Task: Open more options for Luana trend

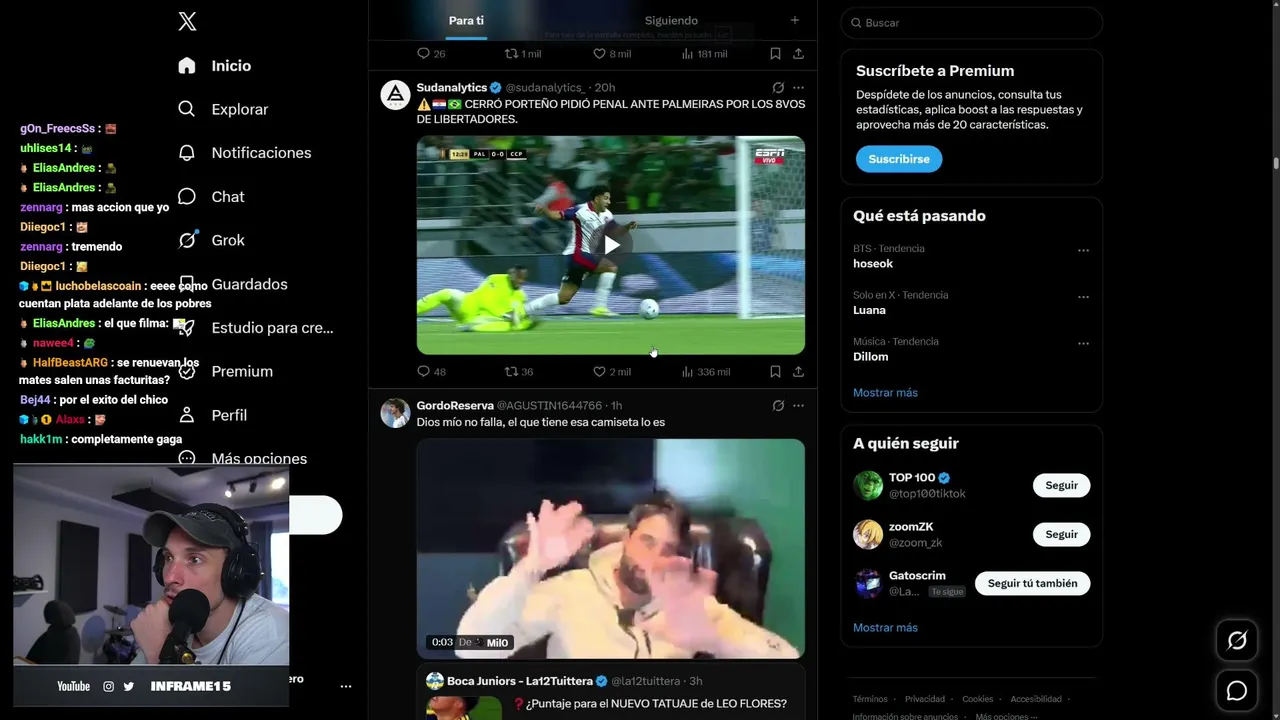Action: [x=1083, y=297]
